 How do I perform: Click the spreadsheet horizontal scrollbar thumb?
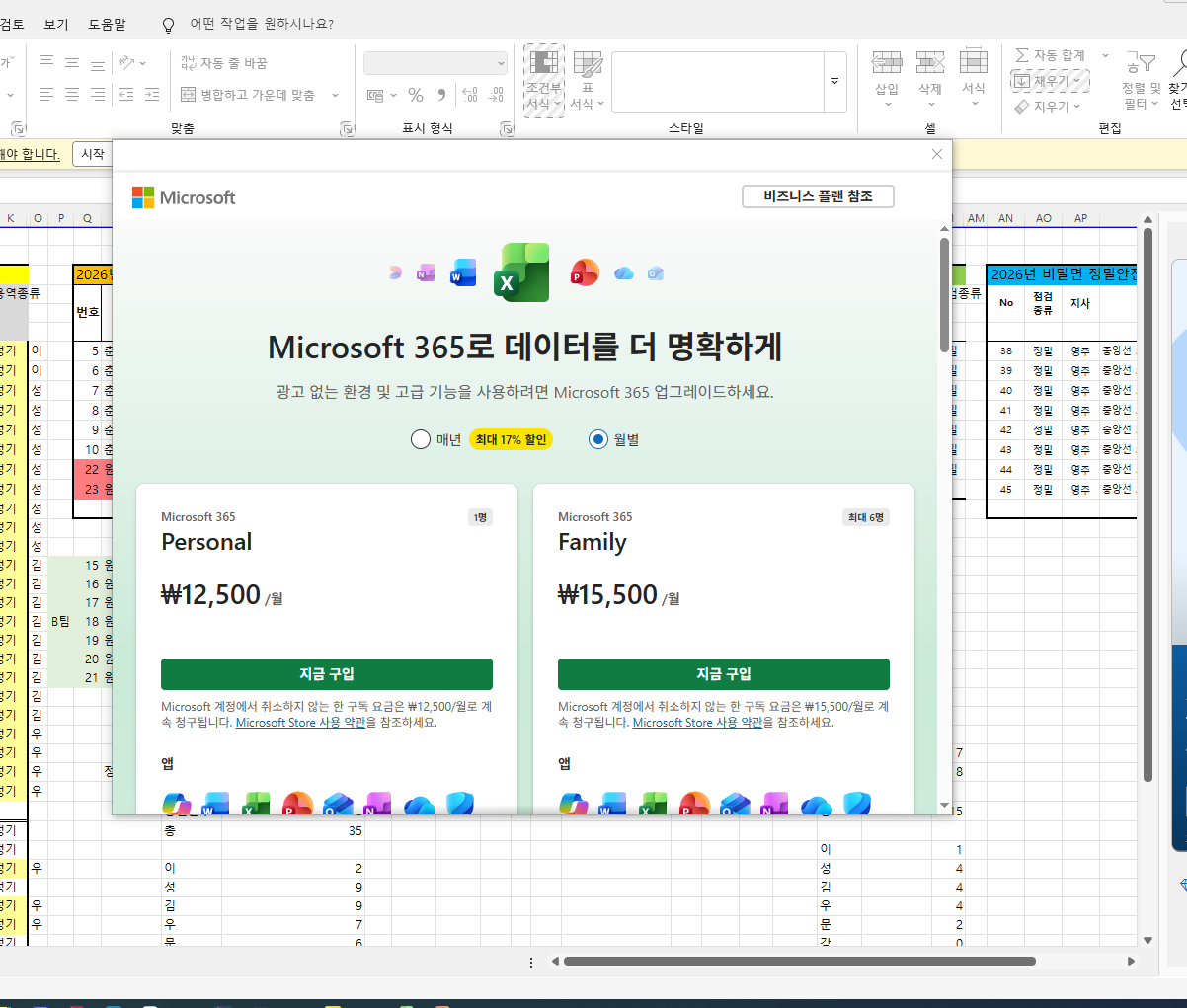click(x=800, y=961)
